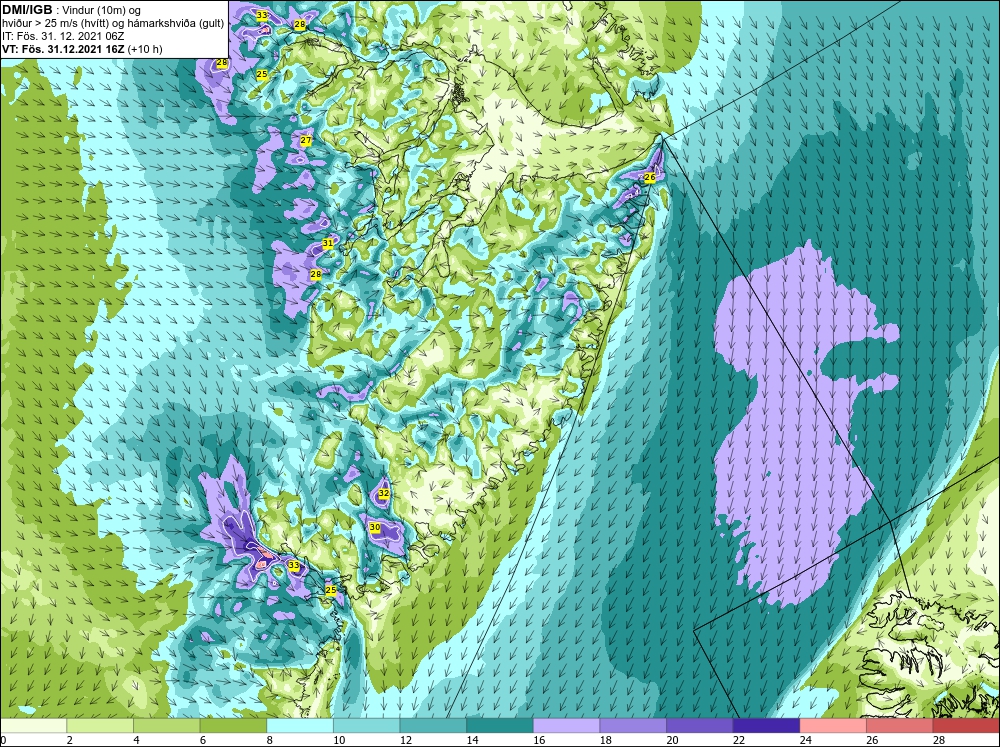The width and height of the screenshot is (1000, 747).
Task: Click the legend scale number 0
Action: [3, 740]
